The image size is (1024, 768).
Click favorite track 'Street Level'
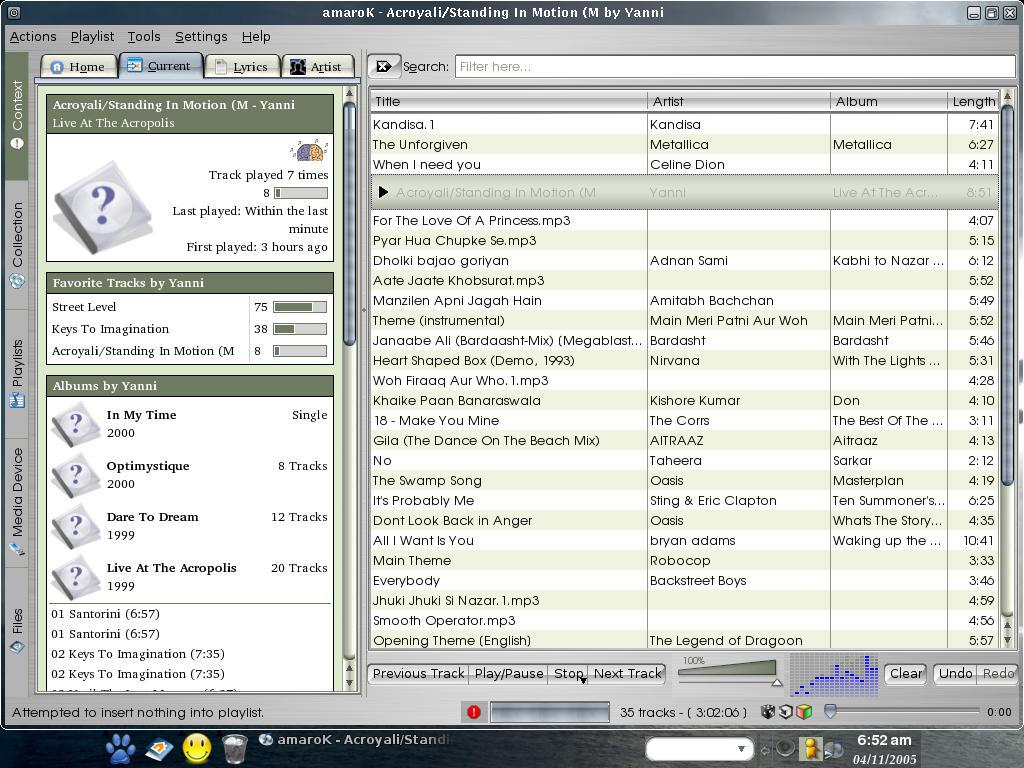coord(84,307)
